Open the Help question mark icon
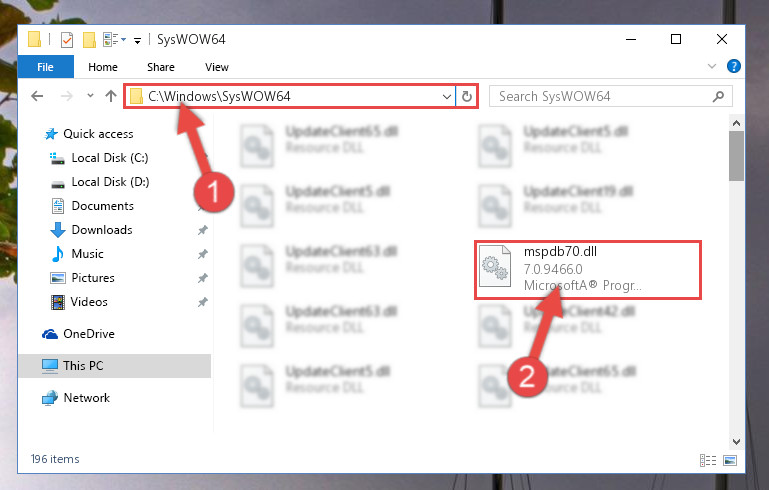 point(734,66)
